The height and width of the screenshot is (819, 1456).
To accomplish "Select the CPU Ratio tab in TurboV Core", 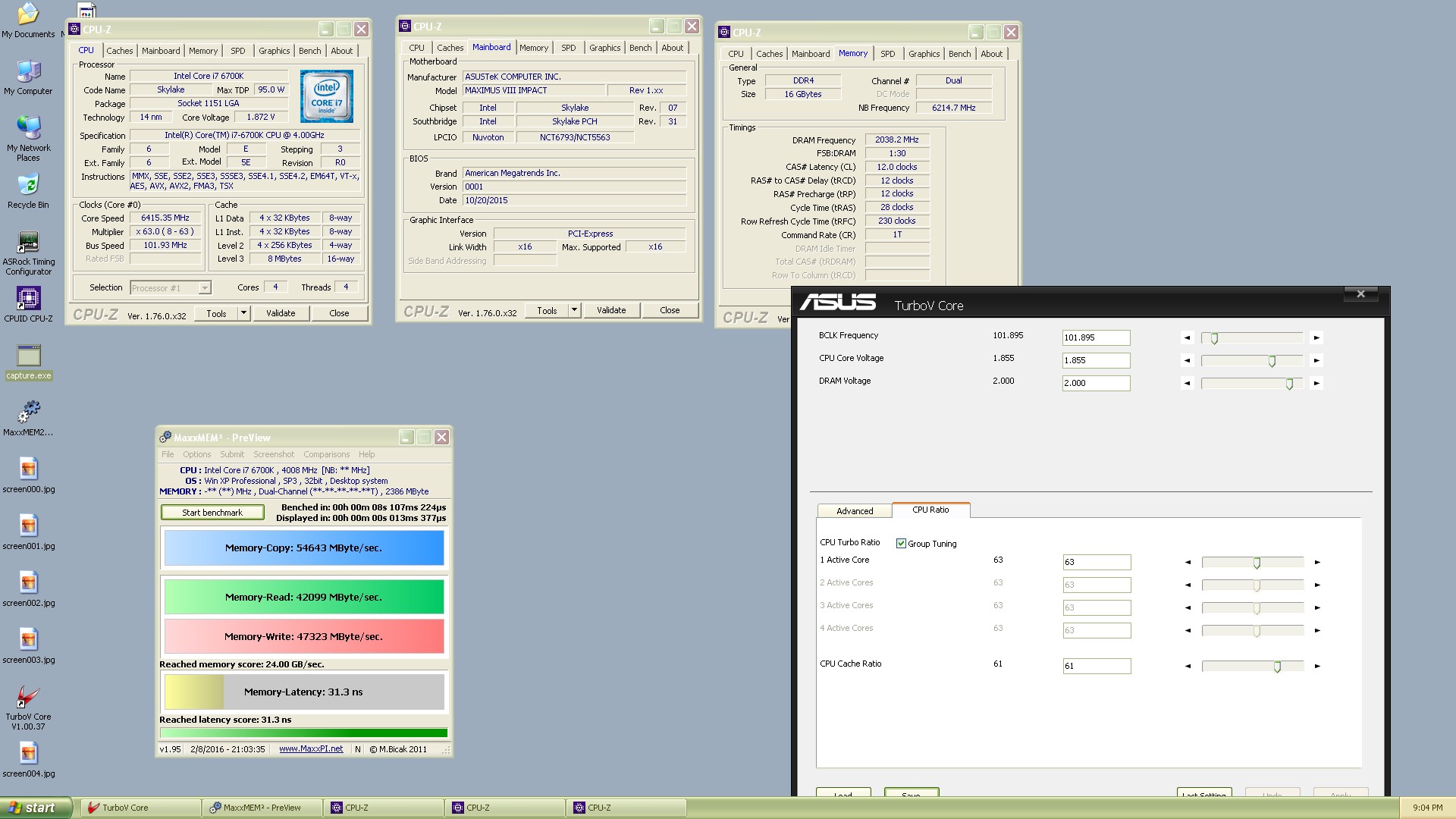I will (930, 510).
